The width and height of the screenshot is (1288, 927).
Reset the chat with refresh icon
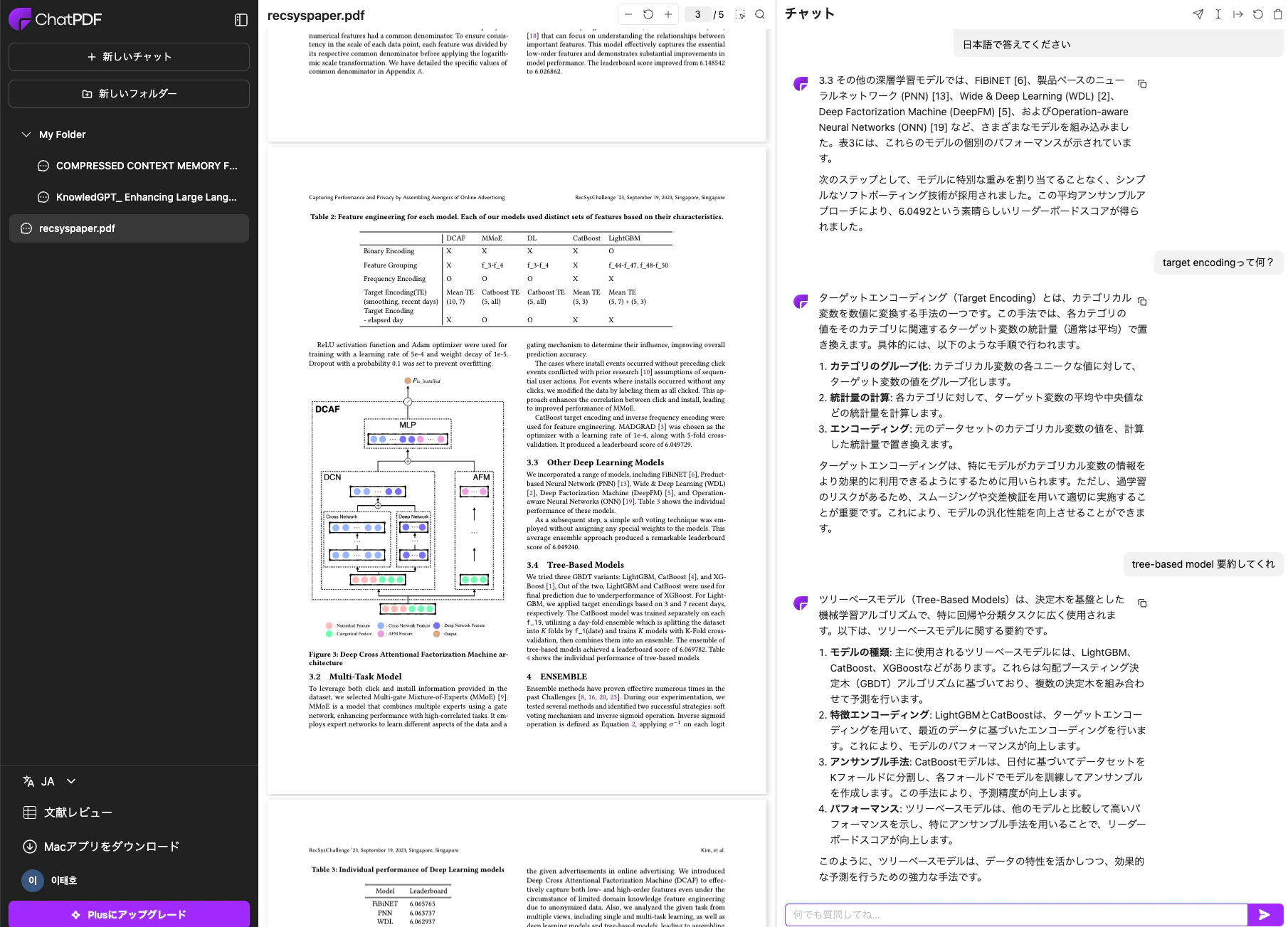click(1258, 14)
